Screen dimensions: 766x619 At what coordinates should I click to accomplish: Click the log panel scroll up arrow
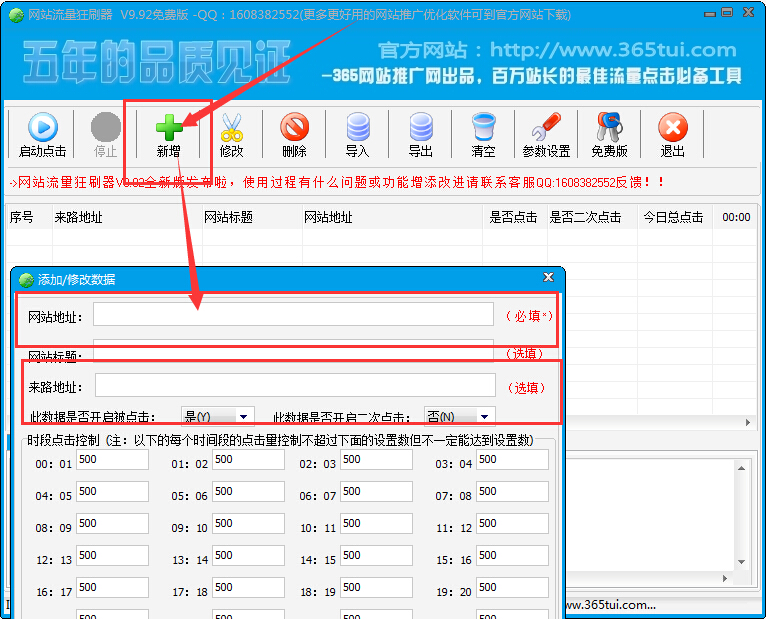click(741, 469)
